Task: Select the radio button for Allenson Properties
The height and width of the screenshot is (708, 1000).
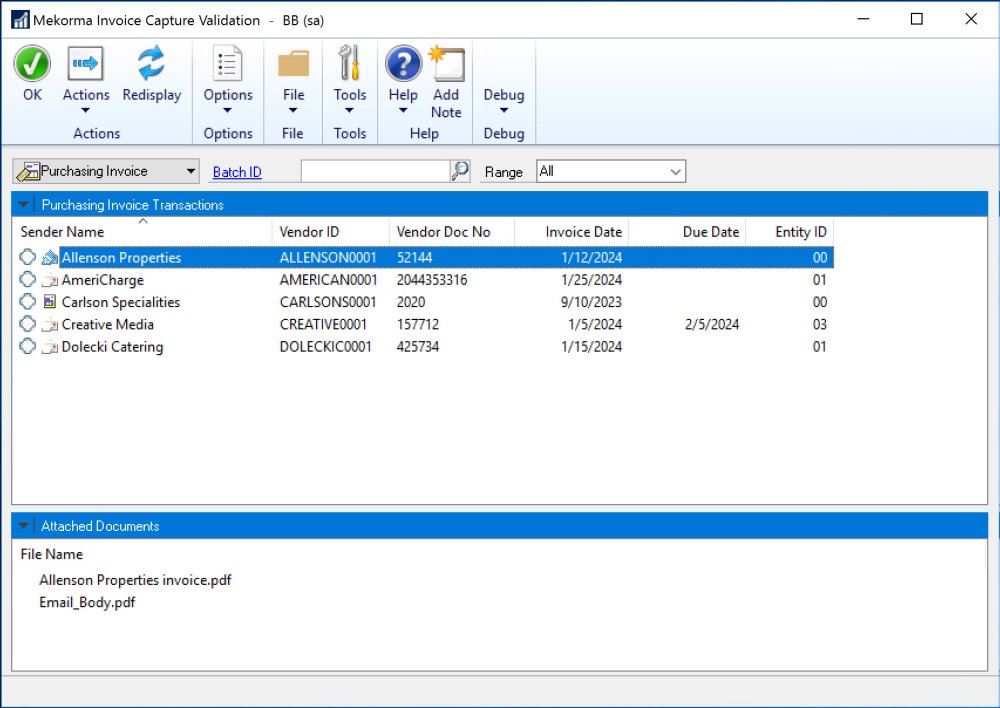Action: point(27,258)
